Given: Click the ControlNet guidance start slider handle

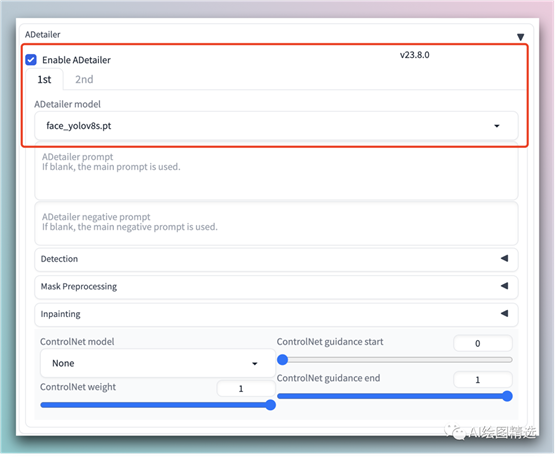Looking at the screenshot, I should (282, 360).
